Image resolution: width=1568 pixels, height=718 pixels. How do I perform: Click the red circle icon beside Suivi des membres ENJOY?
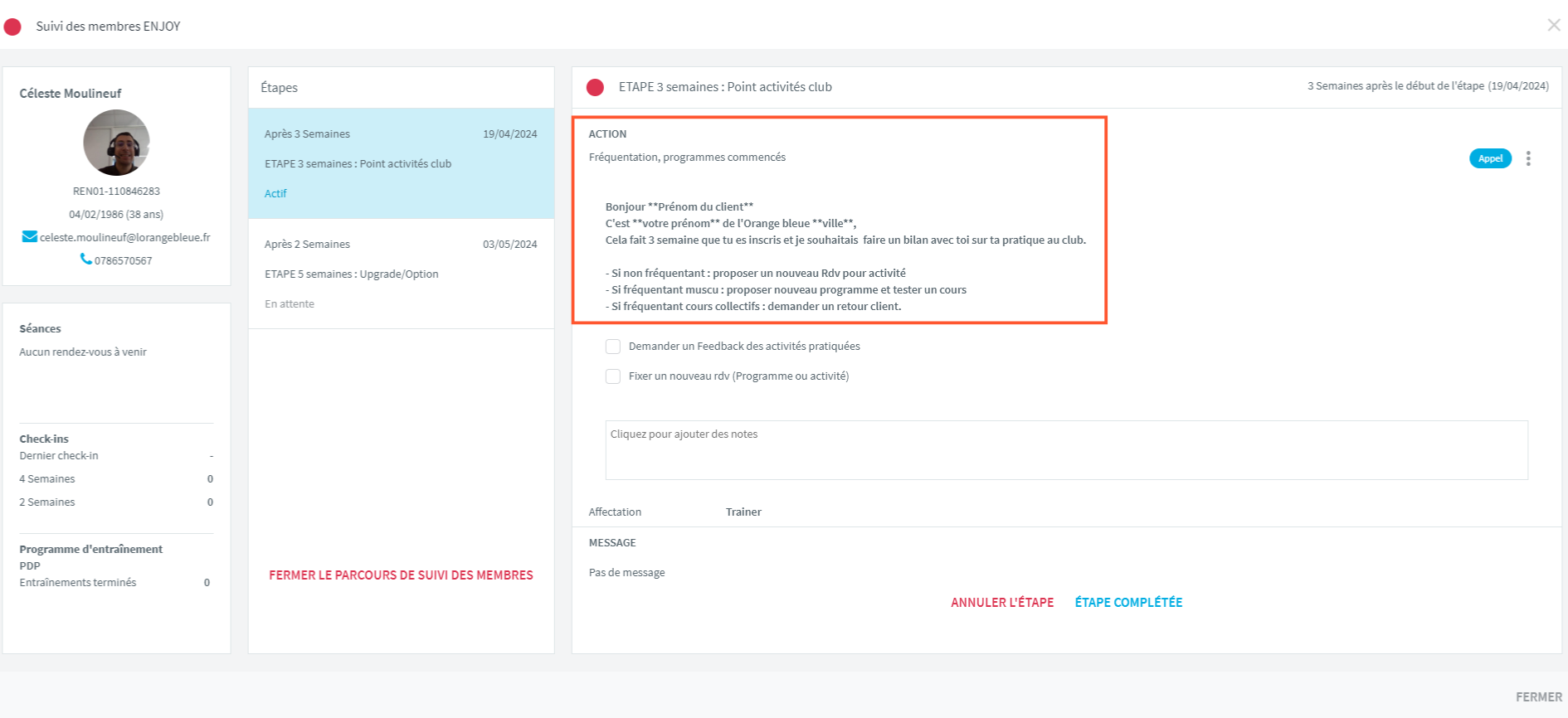tap(12, 27)
